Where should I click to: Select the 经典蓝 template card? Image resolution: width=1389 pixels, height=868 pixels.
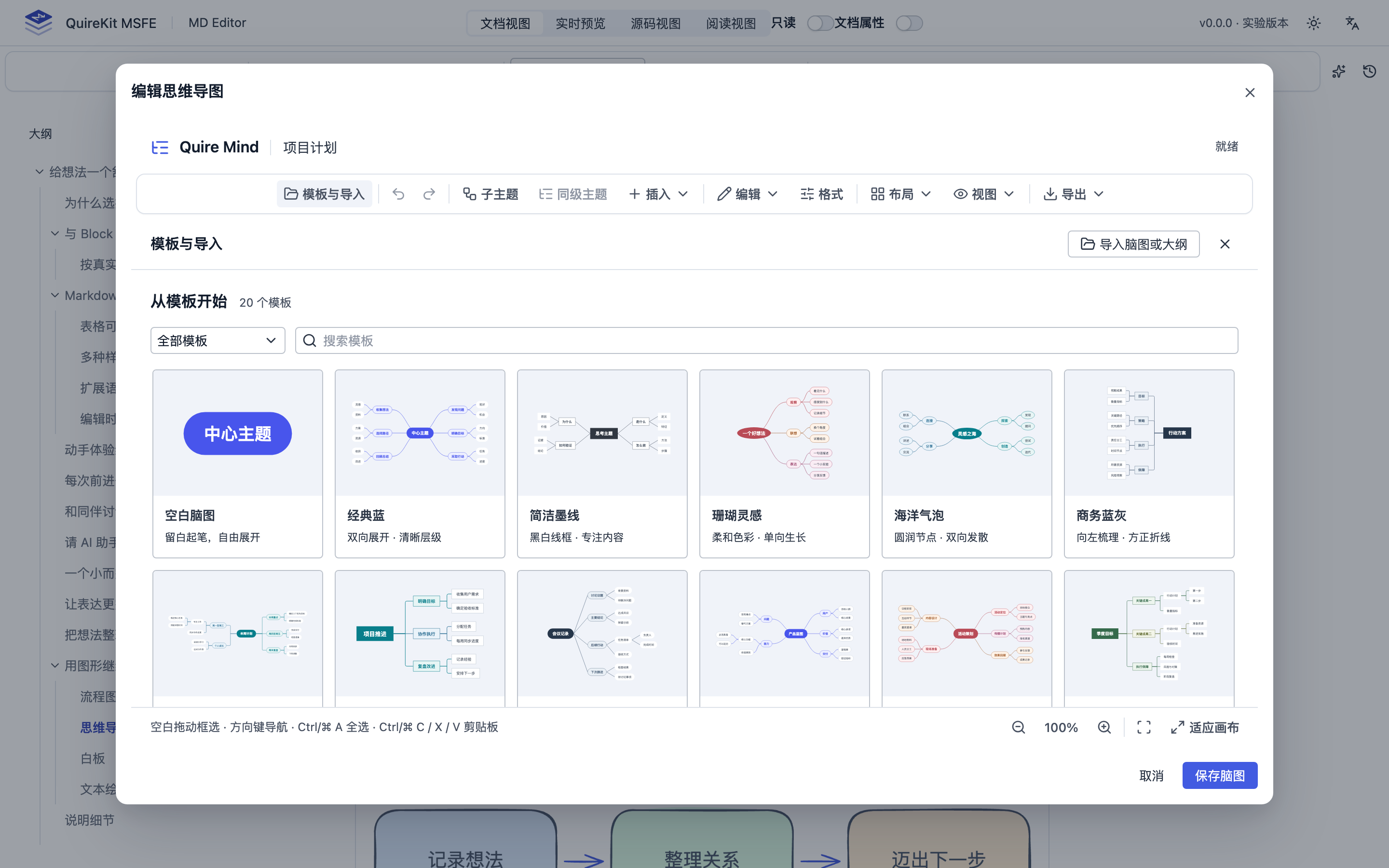click(x=420, y=463)
